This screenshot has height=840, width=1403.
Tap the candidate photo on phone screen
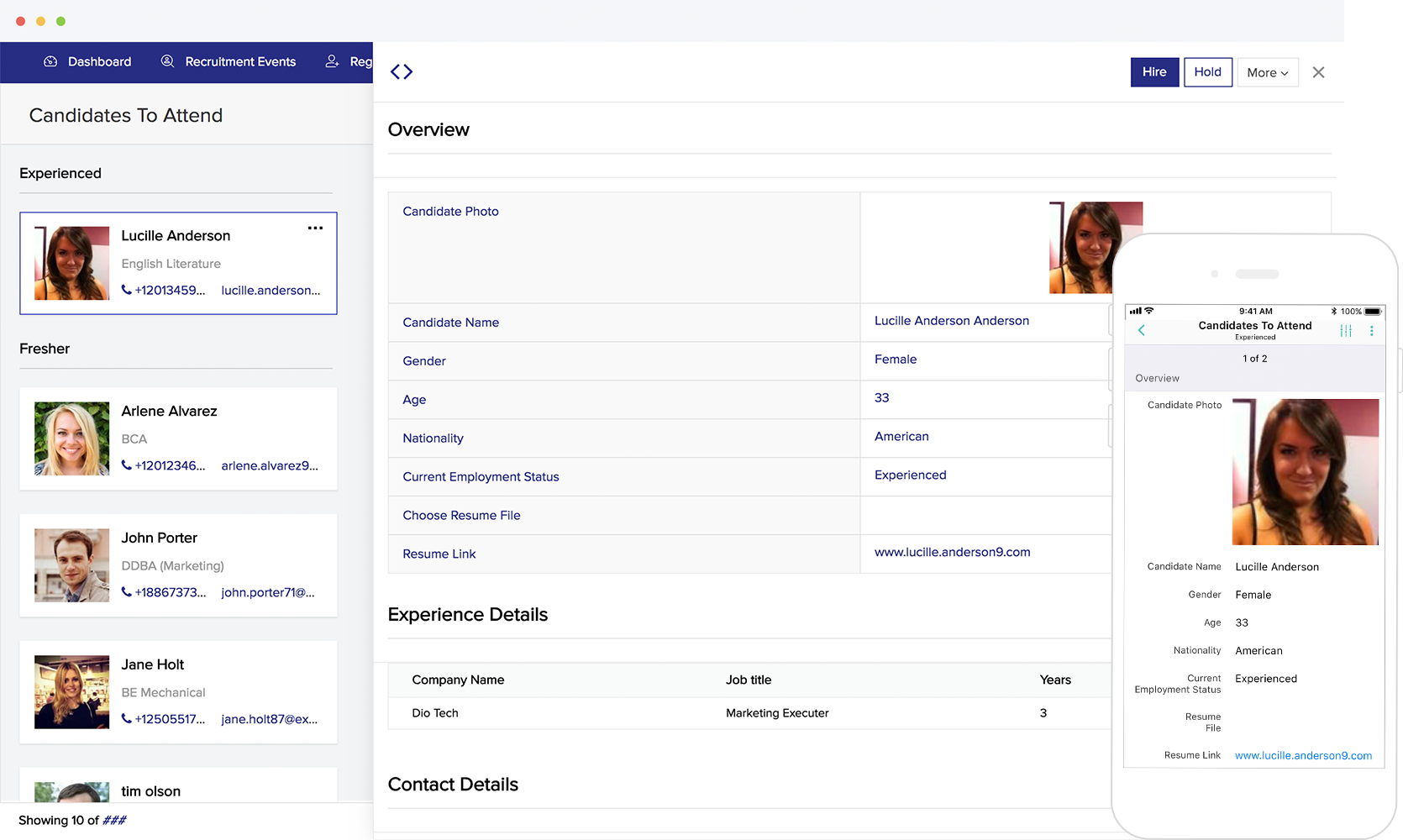1306,472
